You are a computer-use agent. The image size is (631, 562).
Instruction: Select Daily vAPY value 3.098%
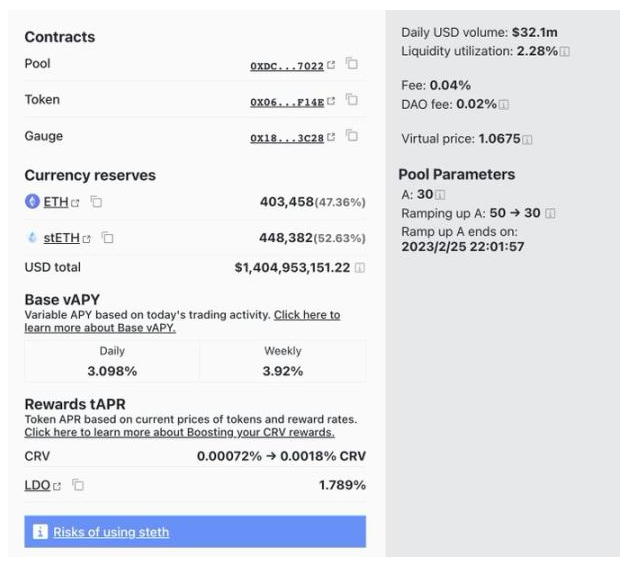[112, 371]
